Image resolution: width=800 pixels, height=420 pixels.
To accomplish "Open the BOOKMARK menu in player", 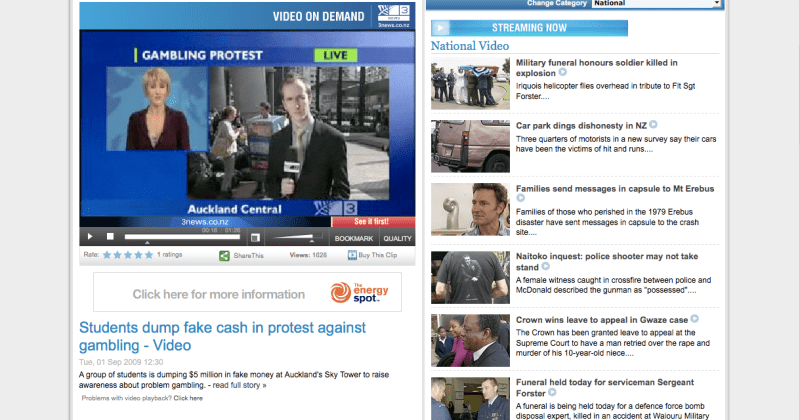I will tap(354, 238).
